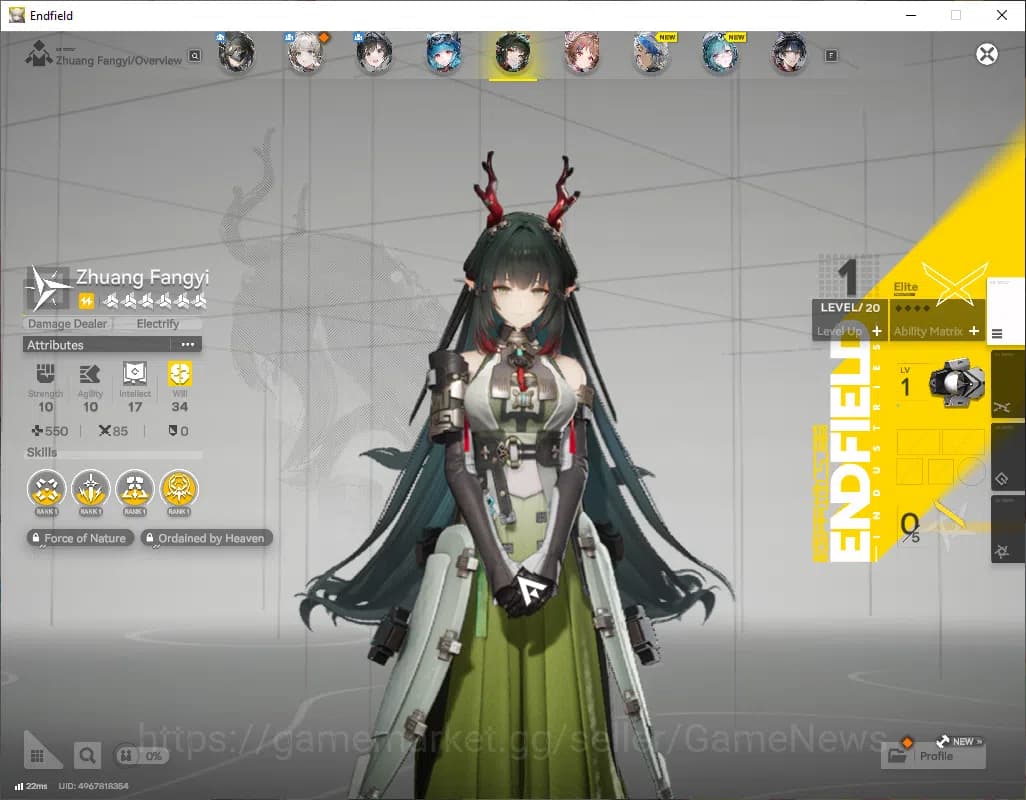This screenshot has height=800, width=1026.
Task: Select the last black-haired operator portrait
Action: [x=789, y=54]
